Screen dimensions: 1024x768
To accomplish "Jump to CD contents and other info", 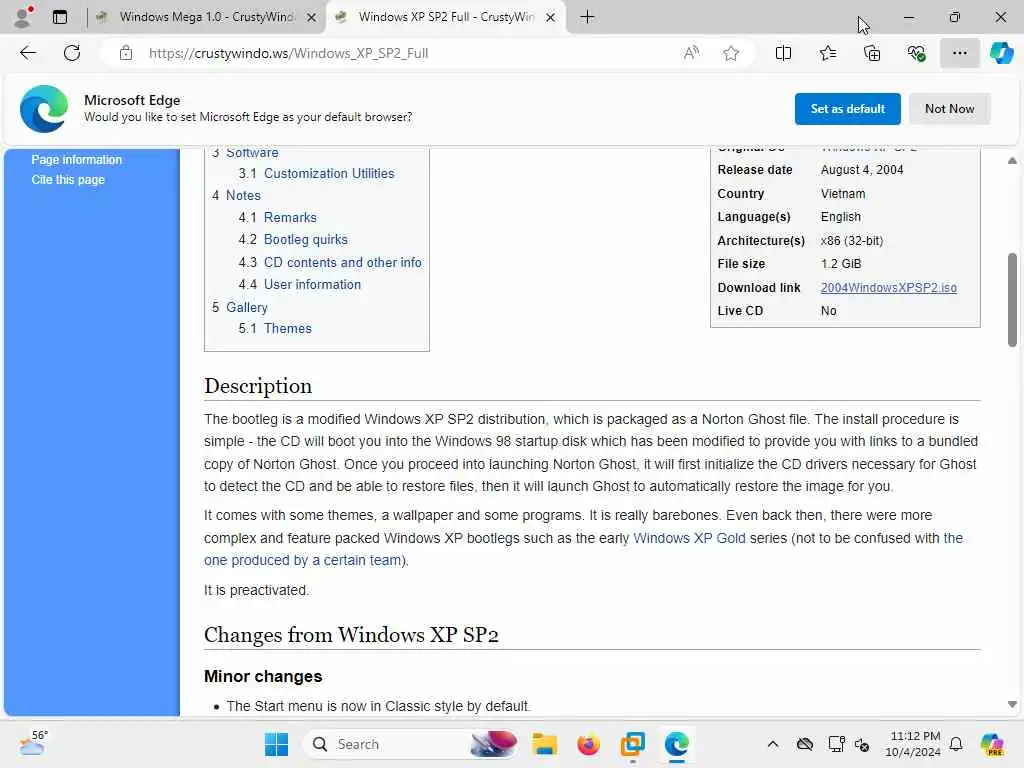I will 343,262.
